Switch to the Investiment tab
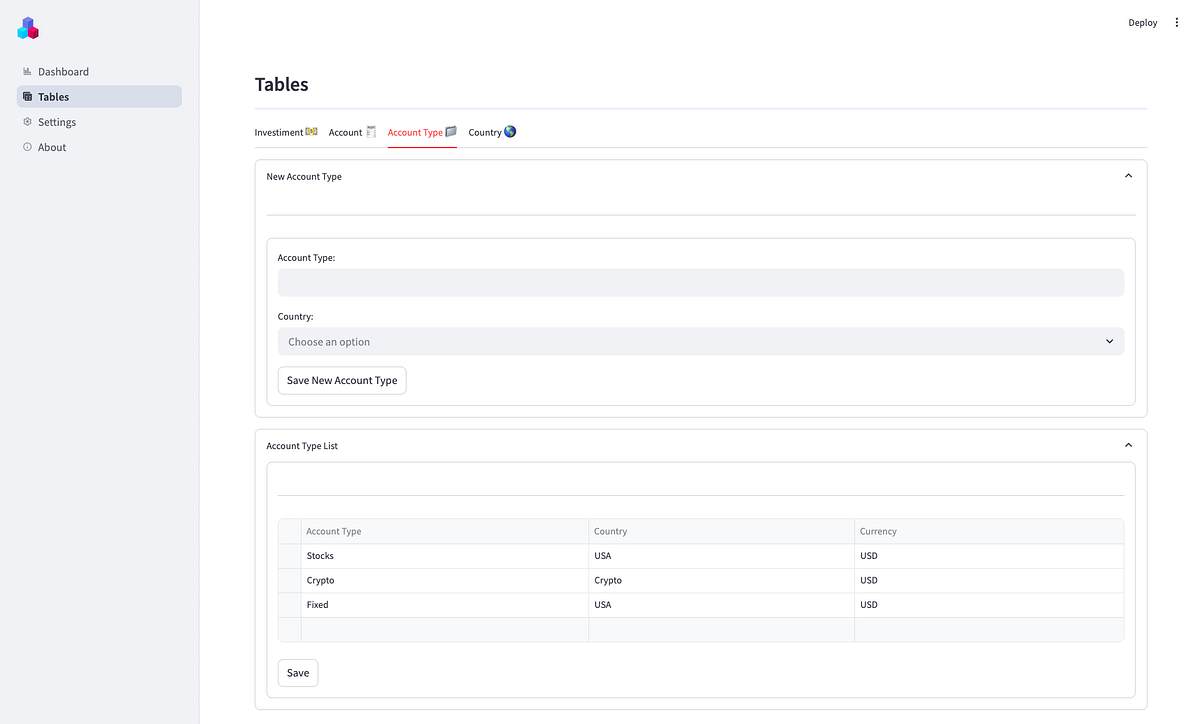This screenshot has width=1200, height=724. point(280,131)
